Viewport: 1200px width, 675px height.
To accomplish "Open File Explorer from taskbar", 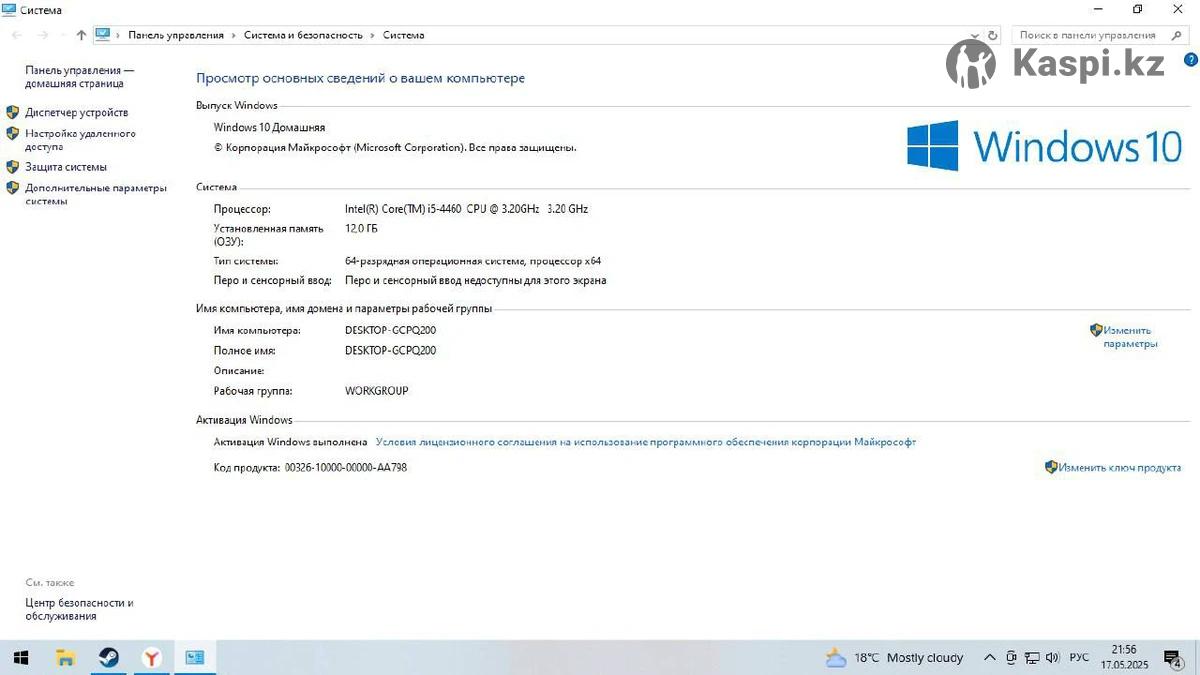I will click(x=65, y=658).
